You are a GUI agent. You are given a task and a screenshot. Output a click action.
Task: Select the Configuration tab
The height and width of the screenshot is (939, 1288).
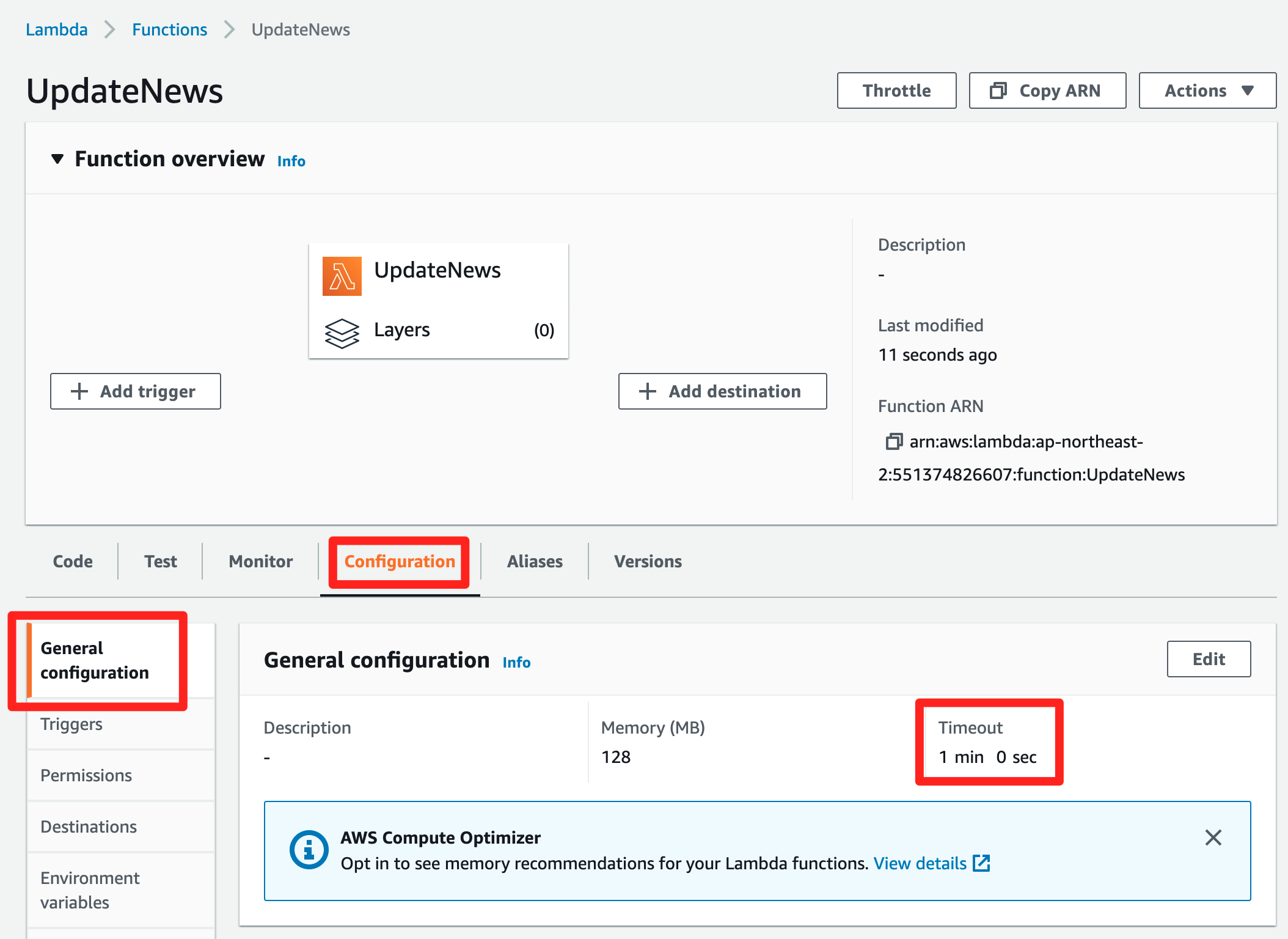coord(400,561)
